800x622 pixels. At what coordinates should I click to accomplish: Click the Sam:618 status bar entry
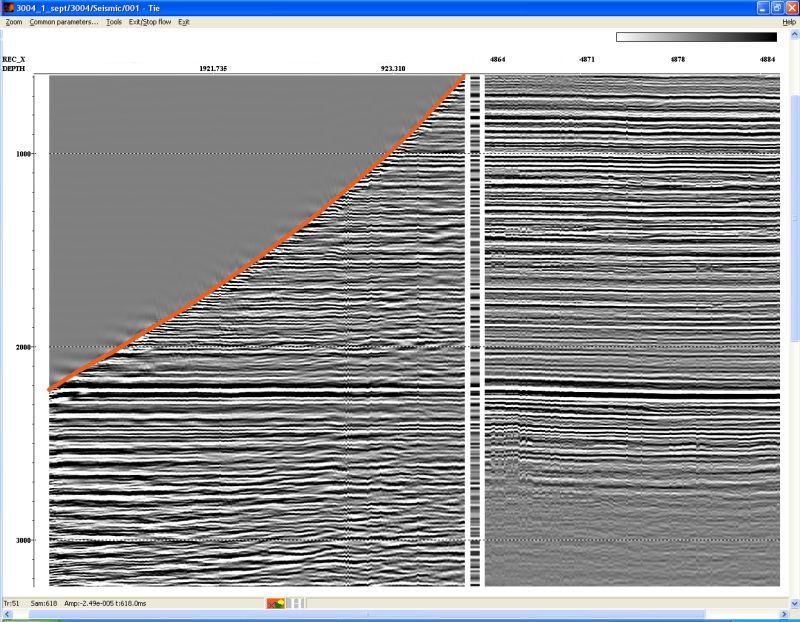[44, 604]
